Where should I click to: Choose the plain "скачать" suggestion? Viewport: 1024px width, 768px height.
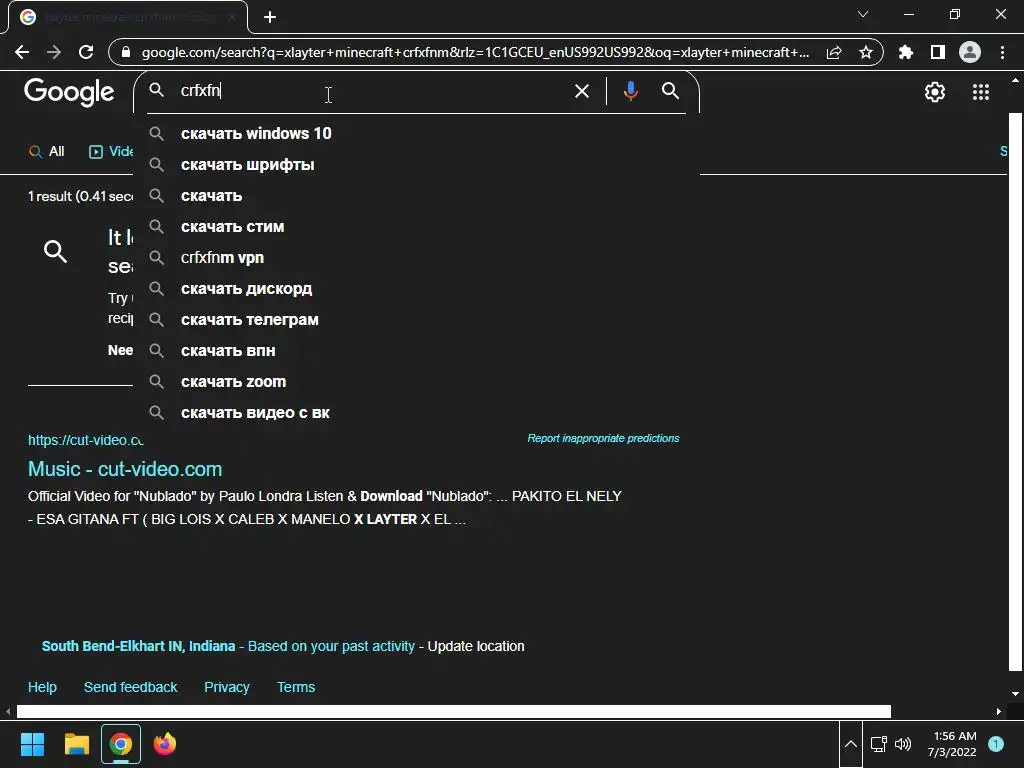pyautogui.click(x=416, y=195)
